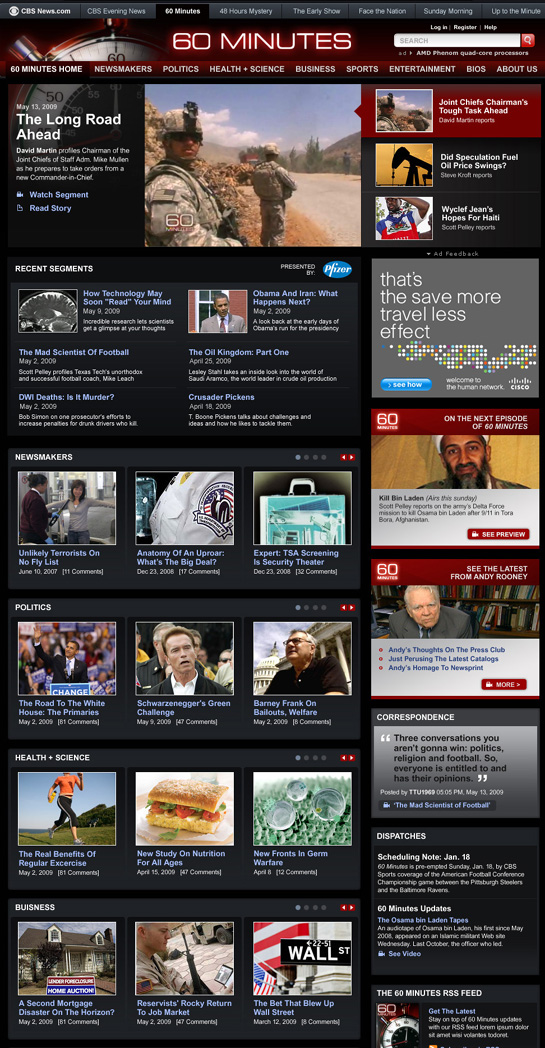Click the Pfizer sponsor logo

337,269
